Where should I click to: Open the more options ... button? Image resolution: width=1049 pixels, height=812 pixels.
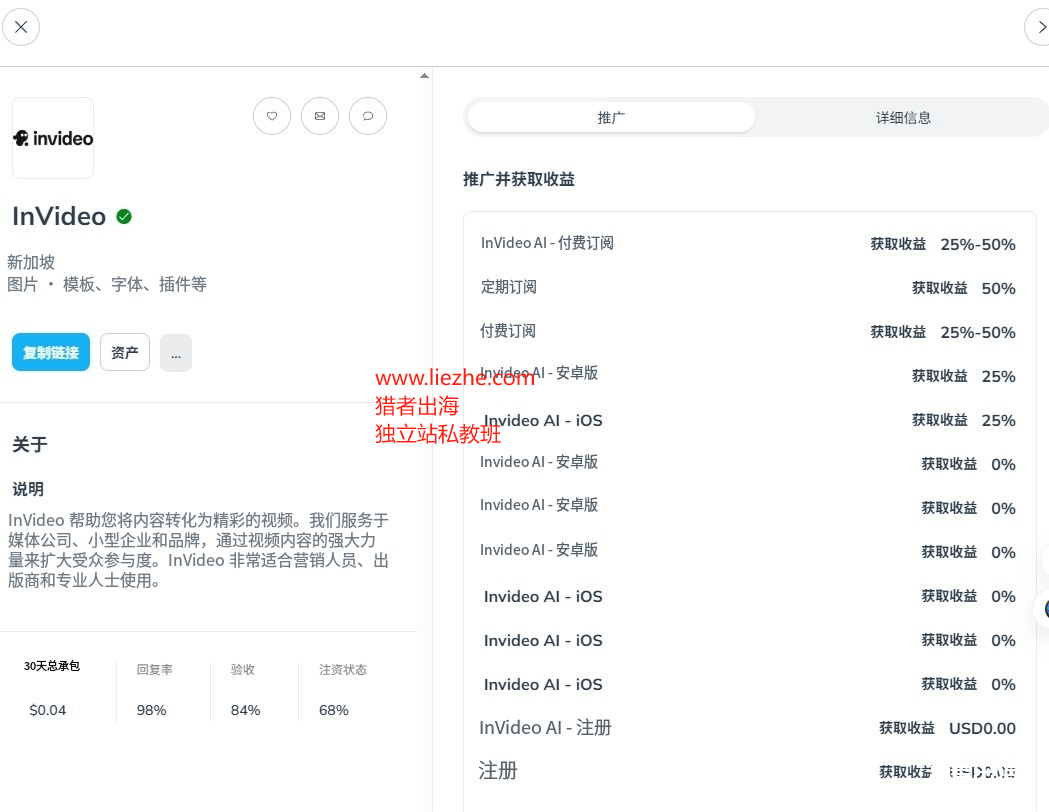[176, 352]
